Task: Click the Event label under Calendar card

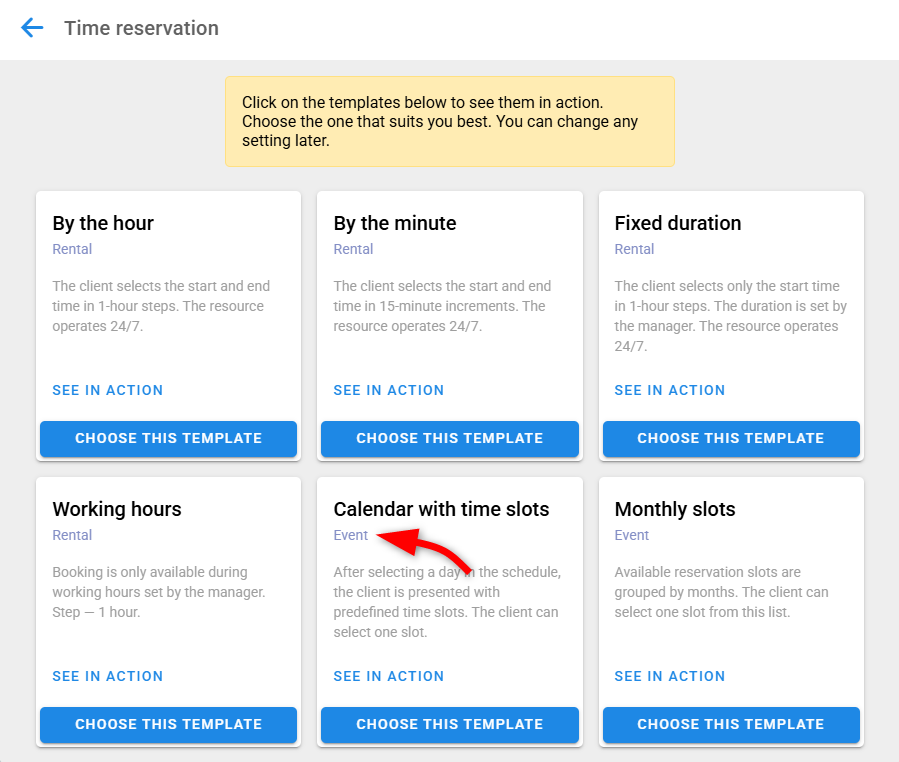Action: coord(351,535)
